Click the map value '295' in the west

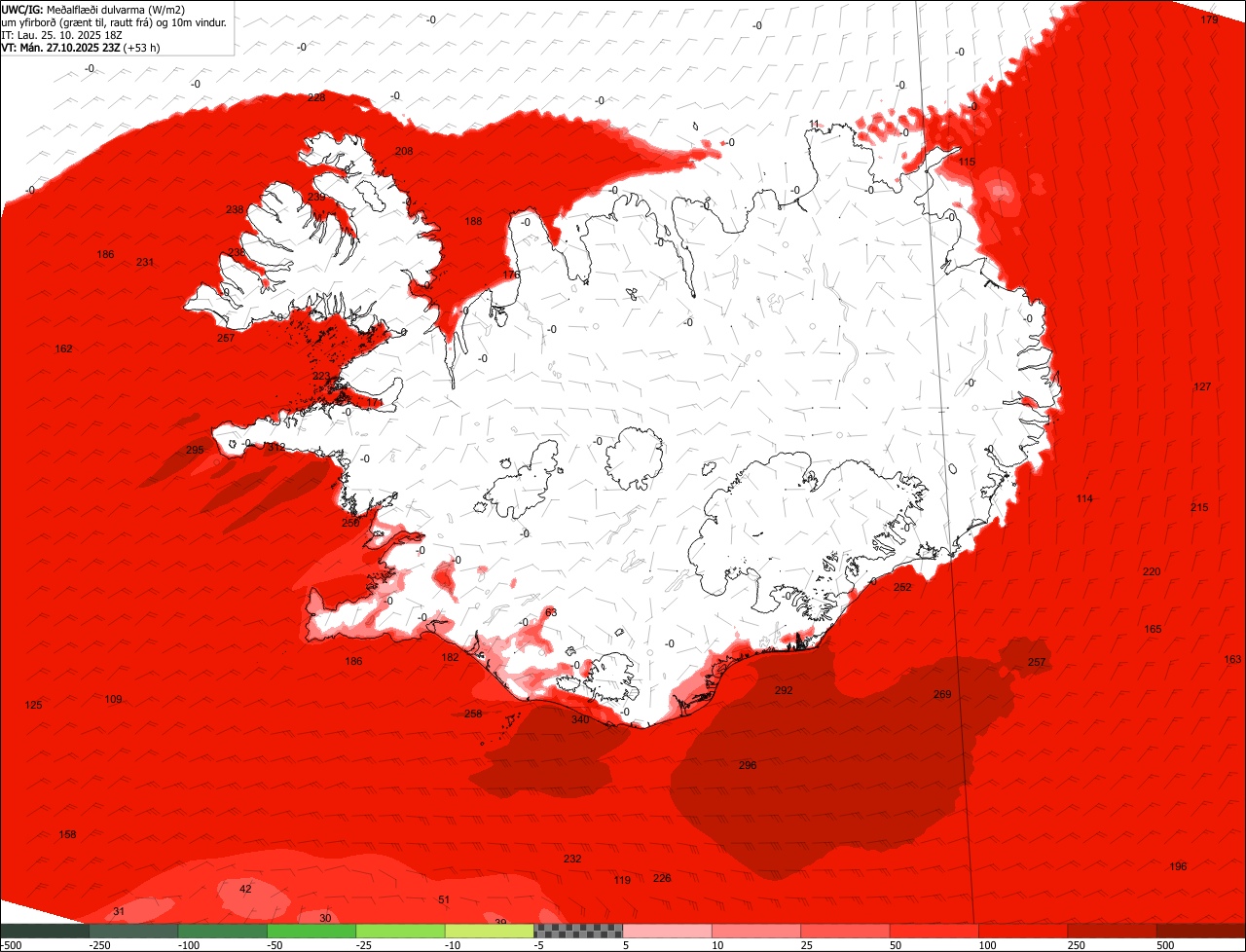[x=195, y=450]
